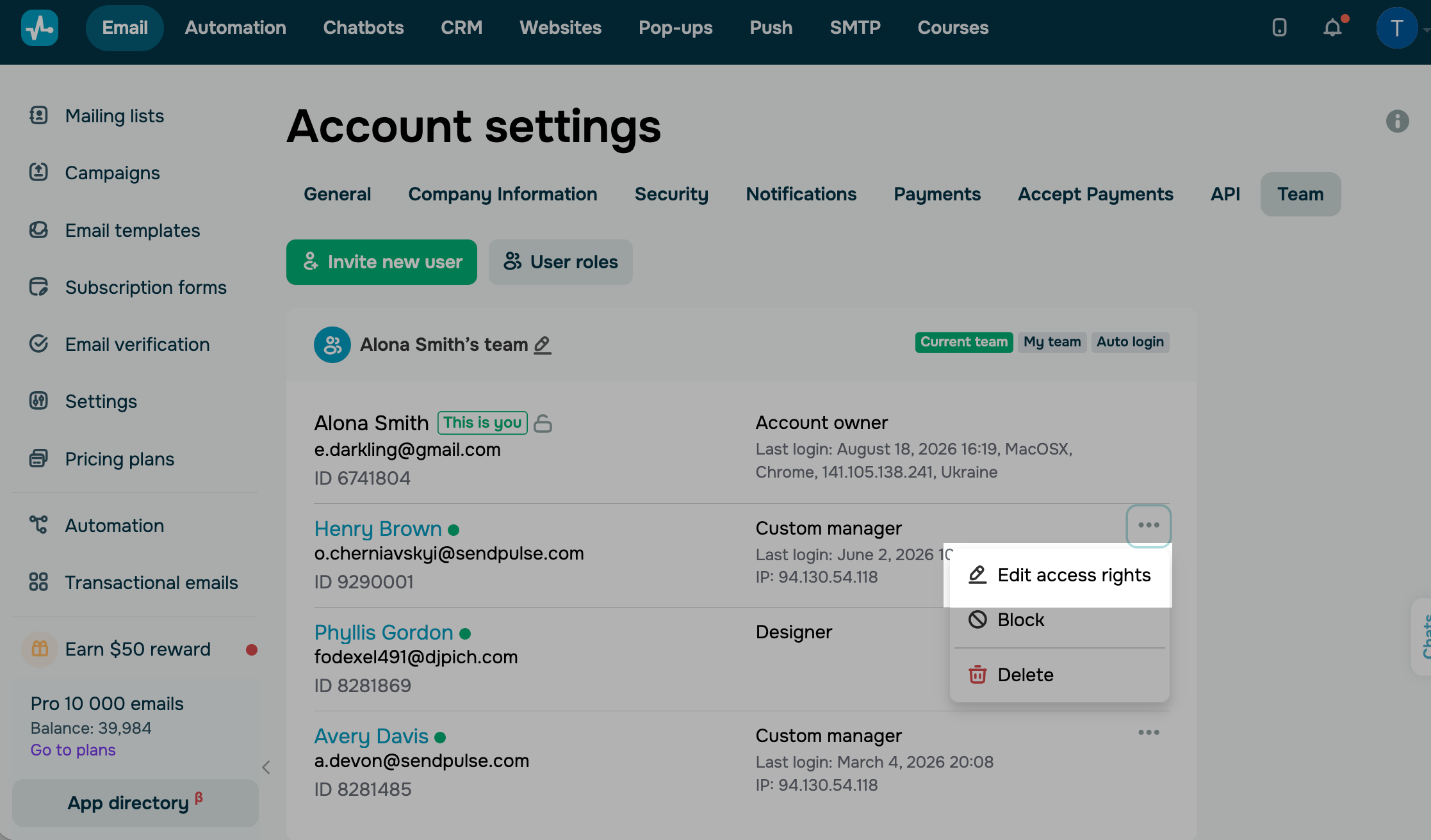This screenshot has height=840, width=1431.
Task: Follow the Go to plans link
Action: (x=73, y=750)
